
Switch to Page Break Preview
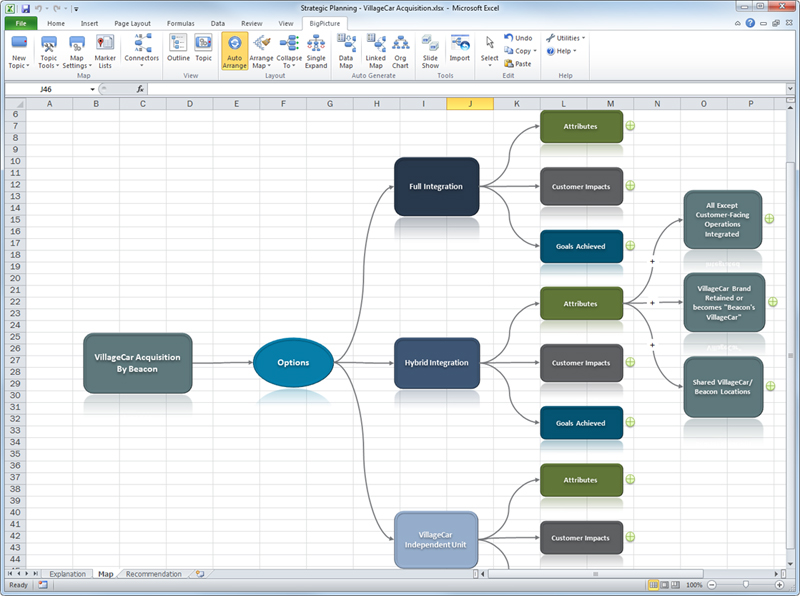click(x=676, y=585)
